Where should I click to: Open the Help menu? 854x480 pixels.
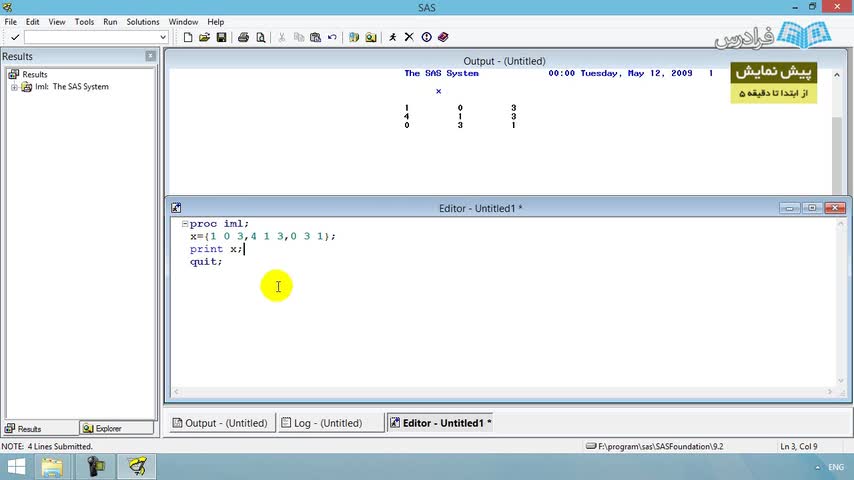click(x=216, y=22)
